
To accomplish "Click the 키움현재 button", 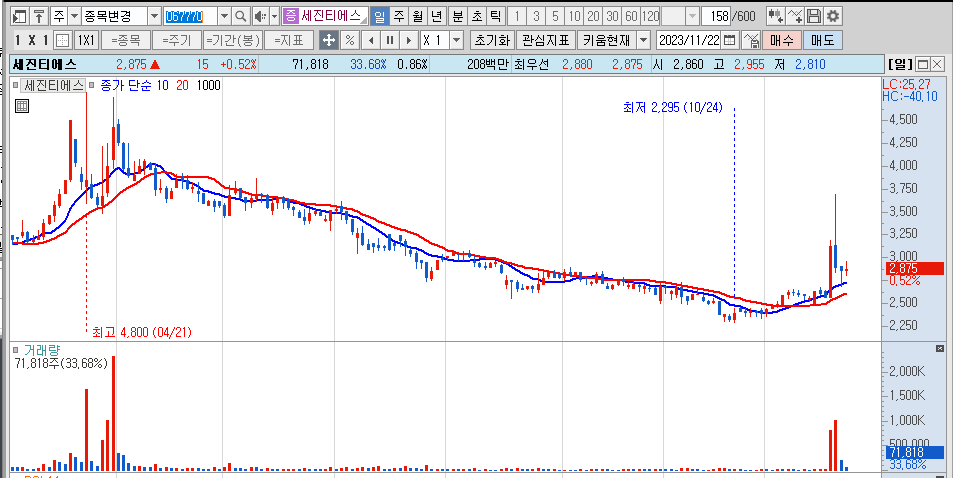I will point(606,41).
